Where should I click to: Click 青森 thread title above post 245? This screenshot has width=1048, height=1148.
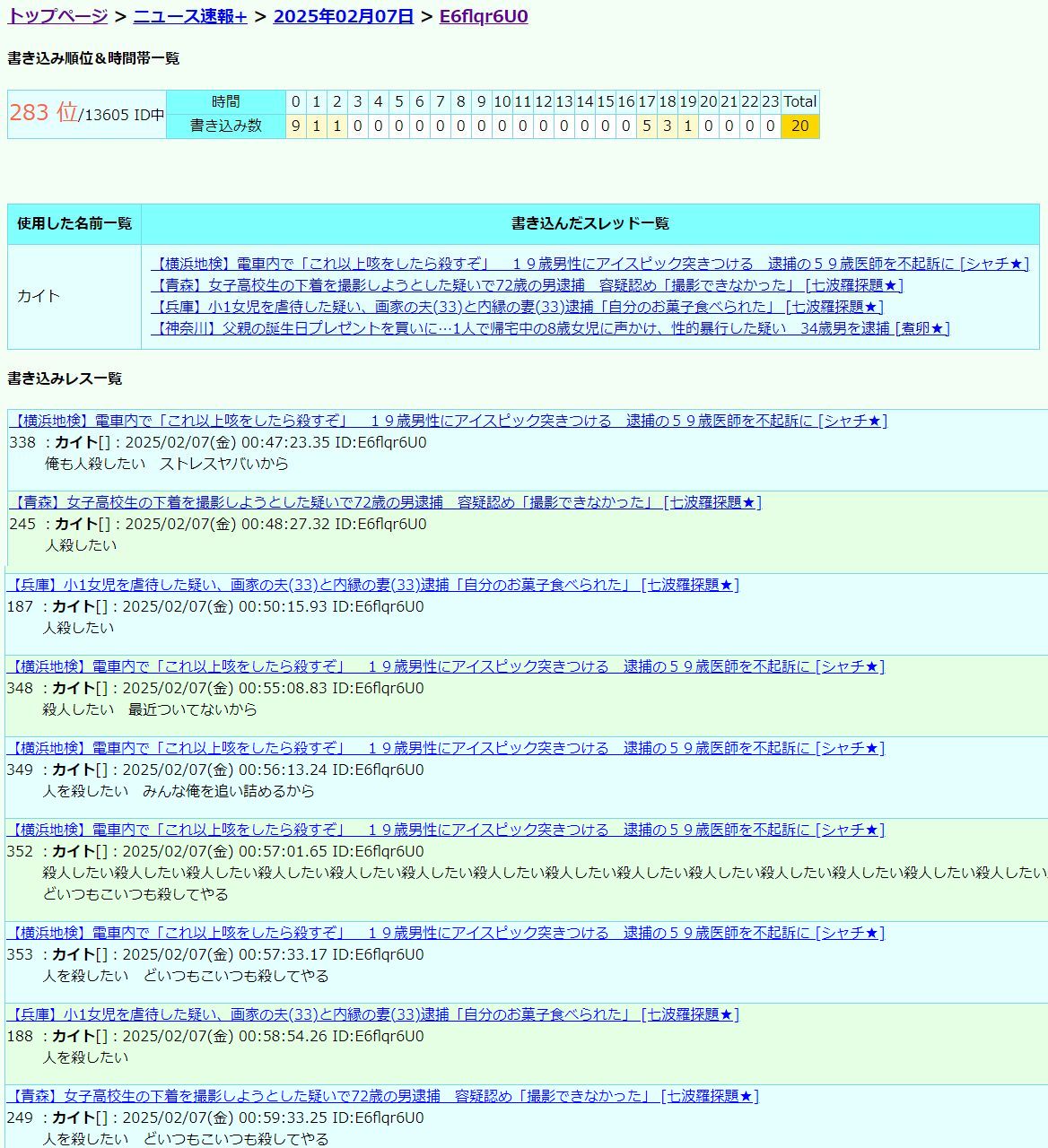click(385, 502)
